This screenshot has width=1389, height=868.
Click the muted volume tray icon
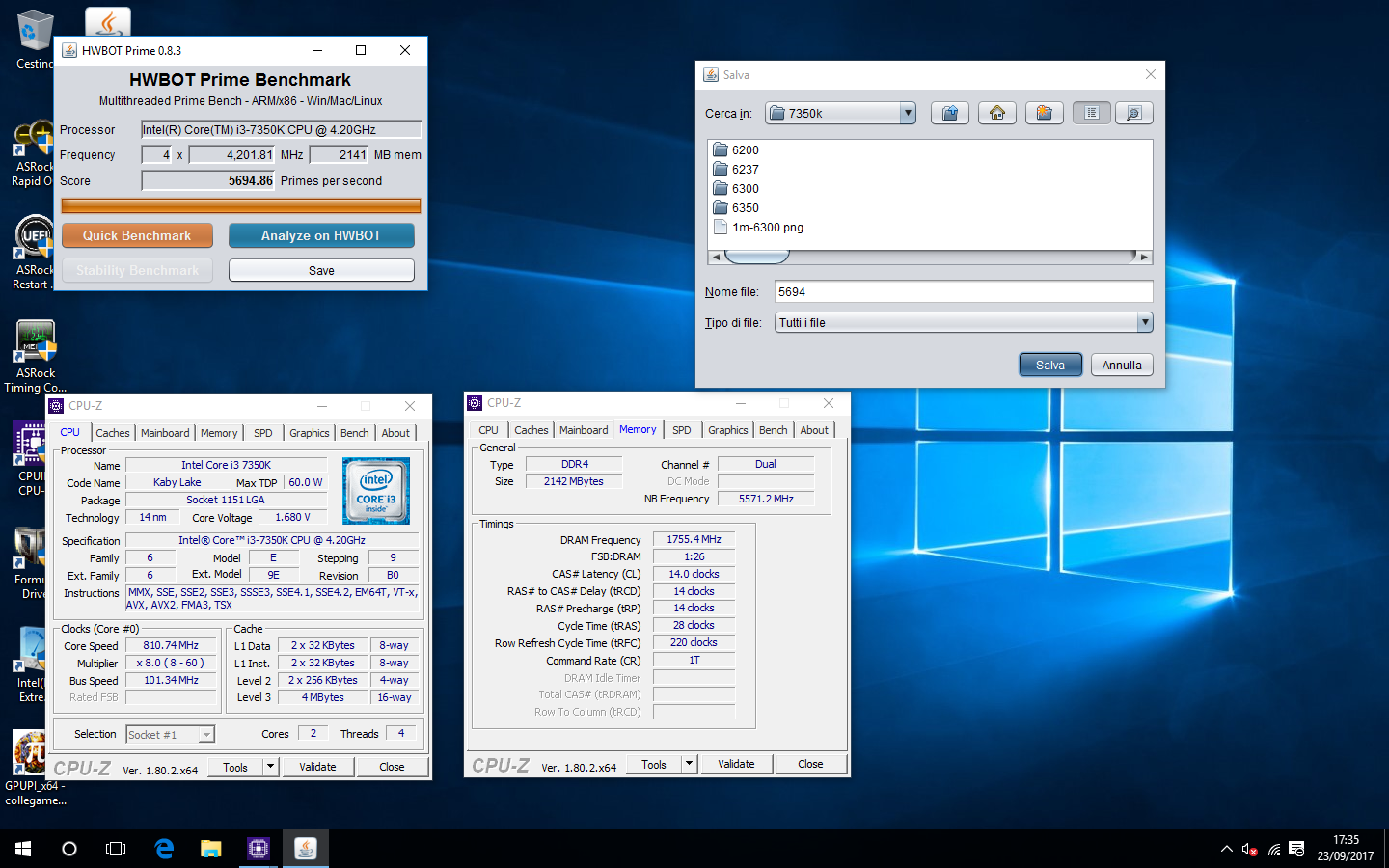(x=1250, y=850)
